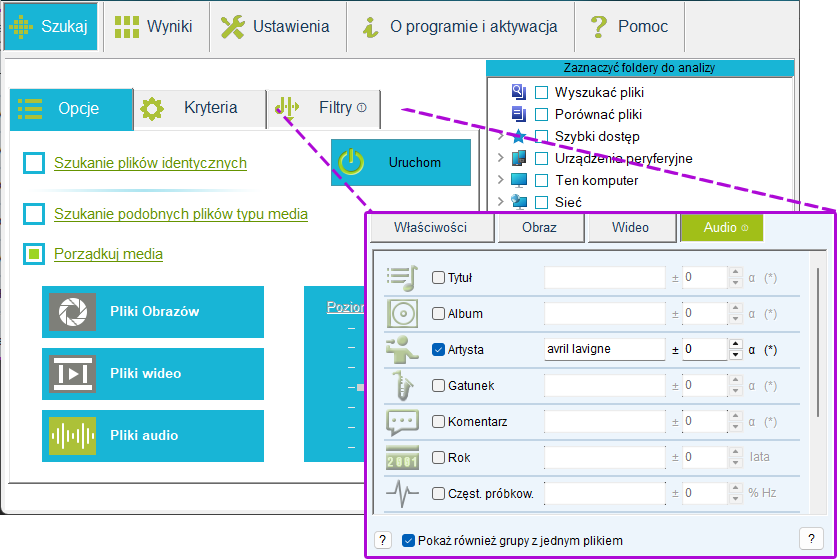Toggle the Porządkuj media checkbox

tap(34, 254)
